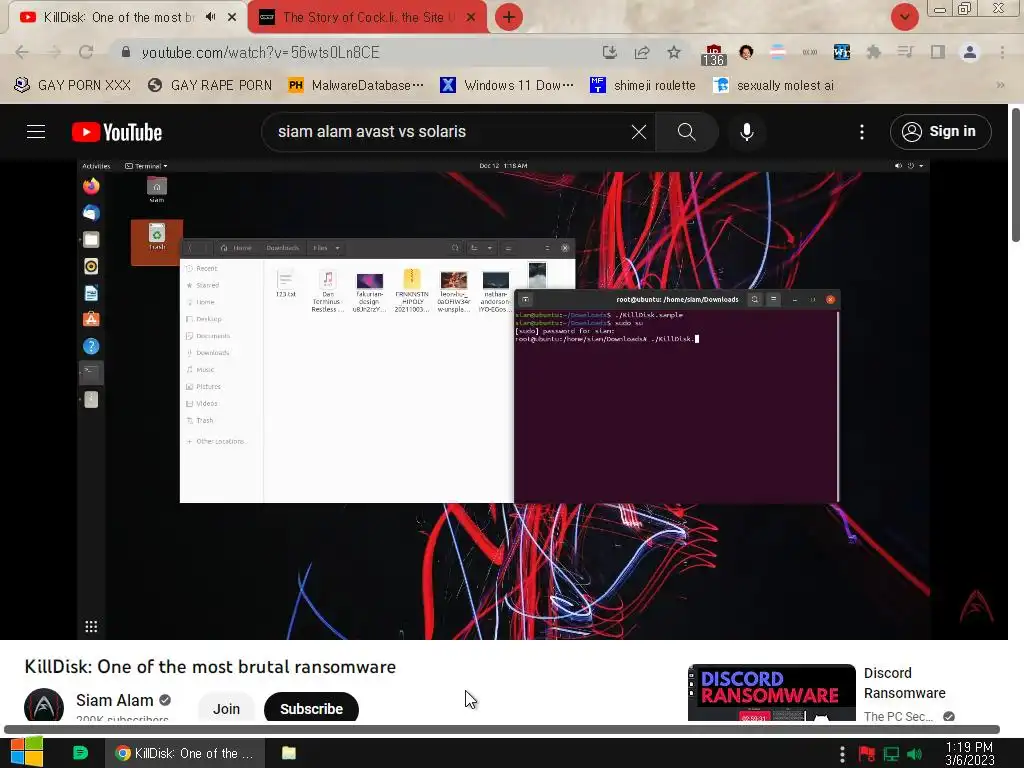Viewport: 1024px width, 768px height.
Task: Open the extension with the 136 badge
Action: point(713,54)
